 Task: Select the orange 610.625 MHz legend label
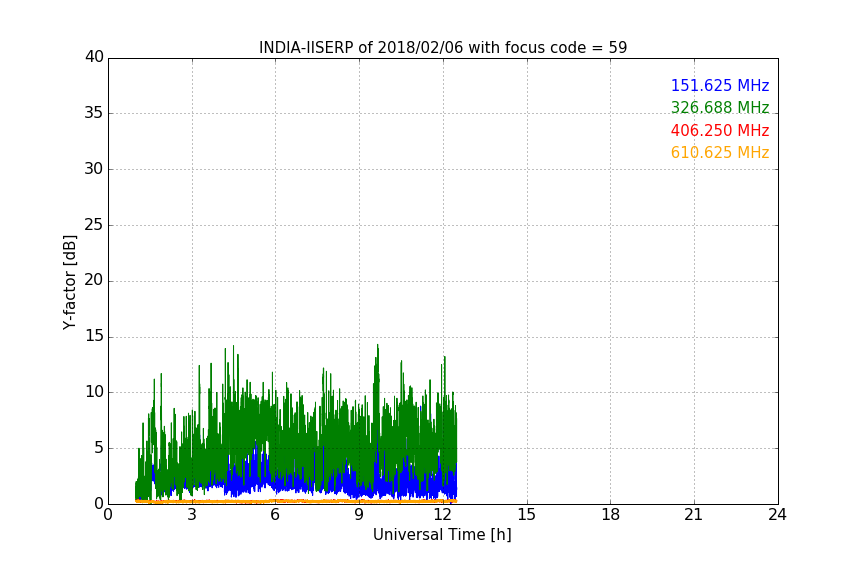click(x=720, y=153)
